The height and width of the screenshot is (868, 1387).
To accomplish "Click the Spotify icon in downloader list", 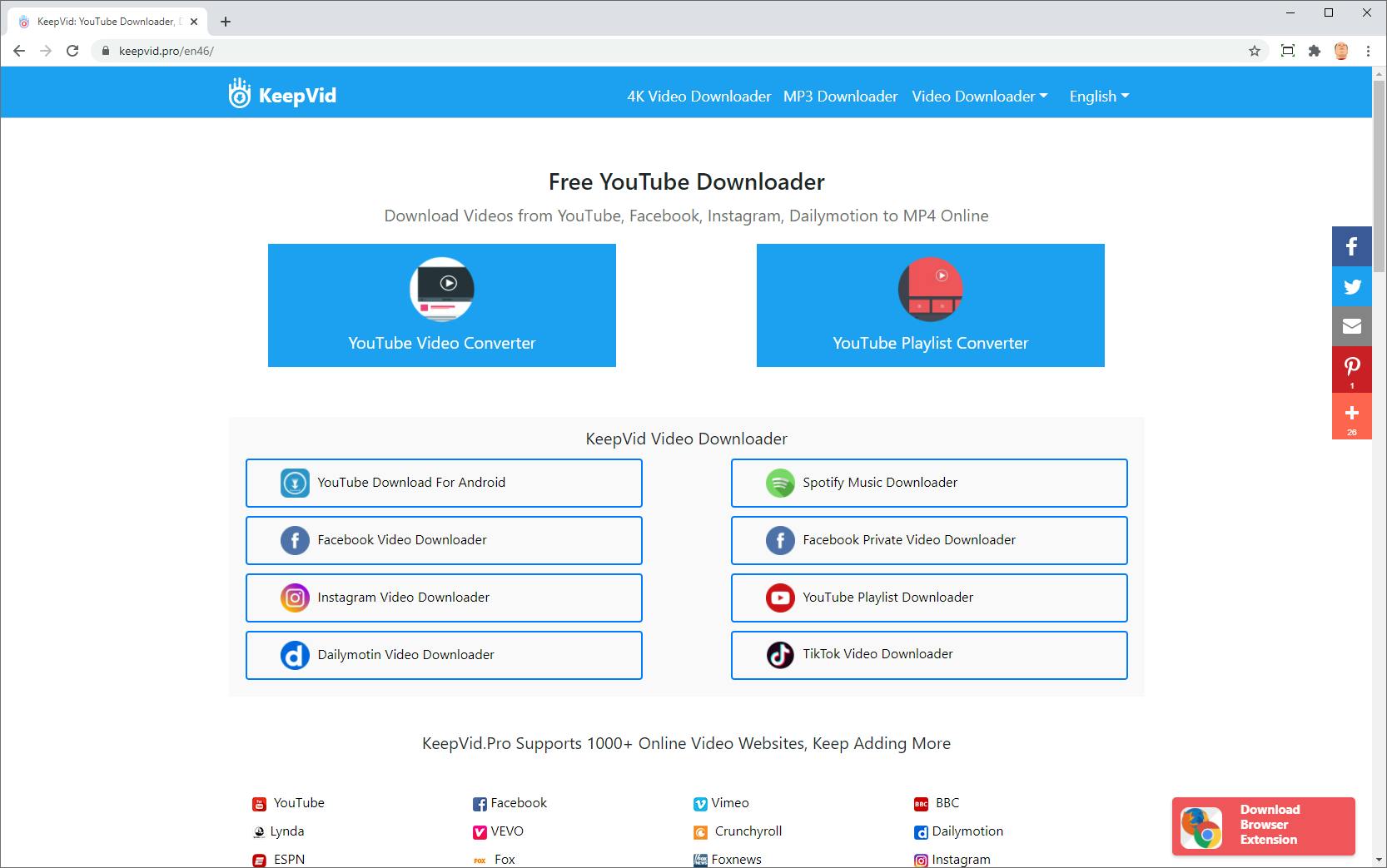I will click(780, 483).
